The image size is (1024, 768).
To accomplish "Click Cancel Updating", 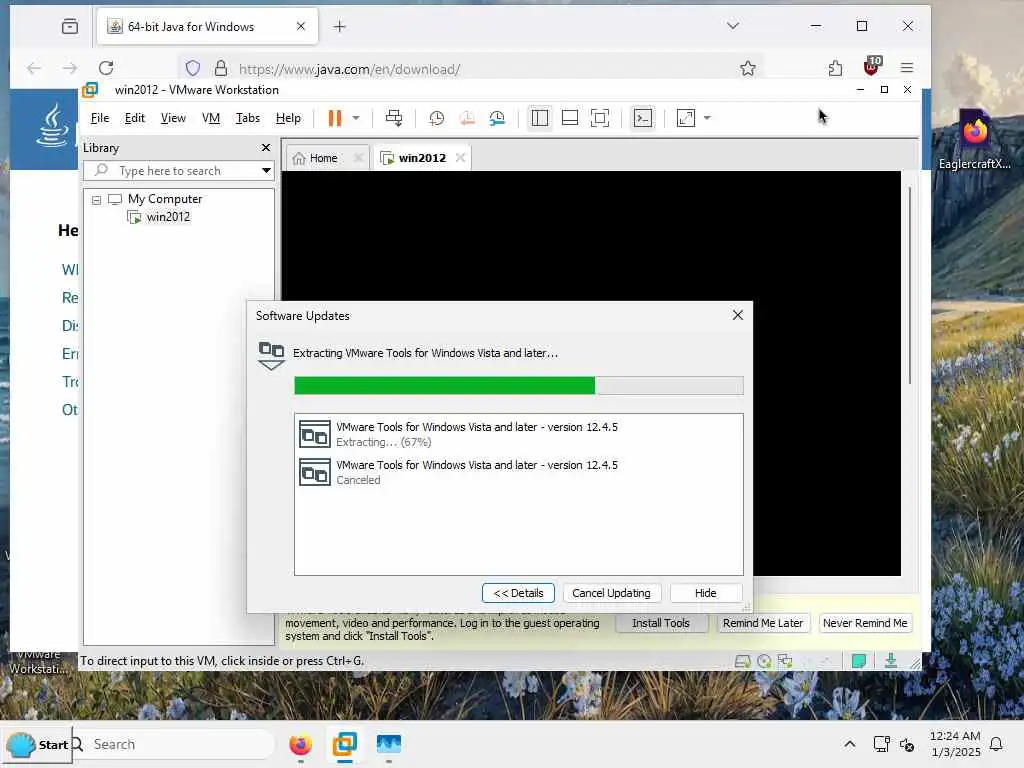I will click(611, 593).
